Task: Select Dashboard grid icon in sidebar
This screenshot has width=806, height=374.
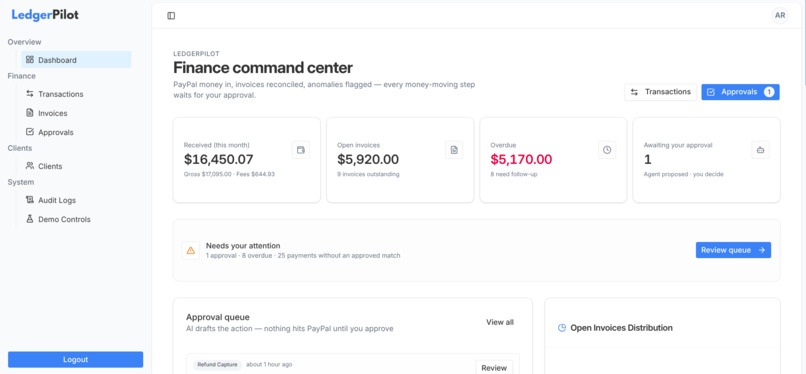Action: [x=30, y=60]
